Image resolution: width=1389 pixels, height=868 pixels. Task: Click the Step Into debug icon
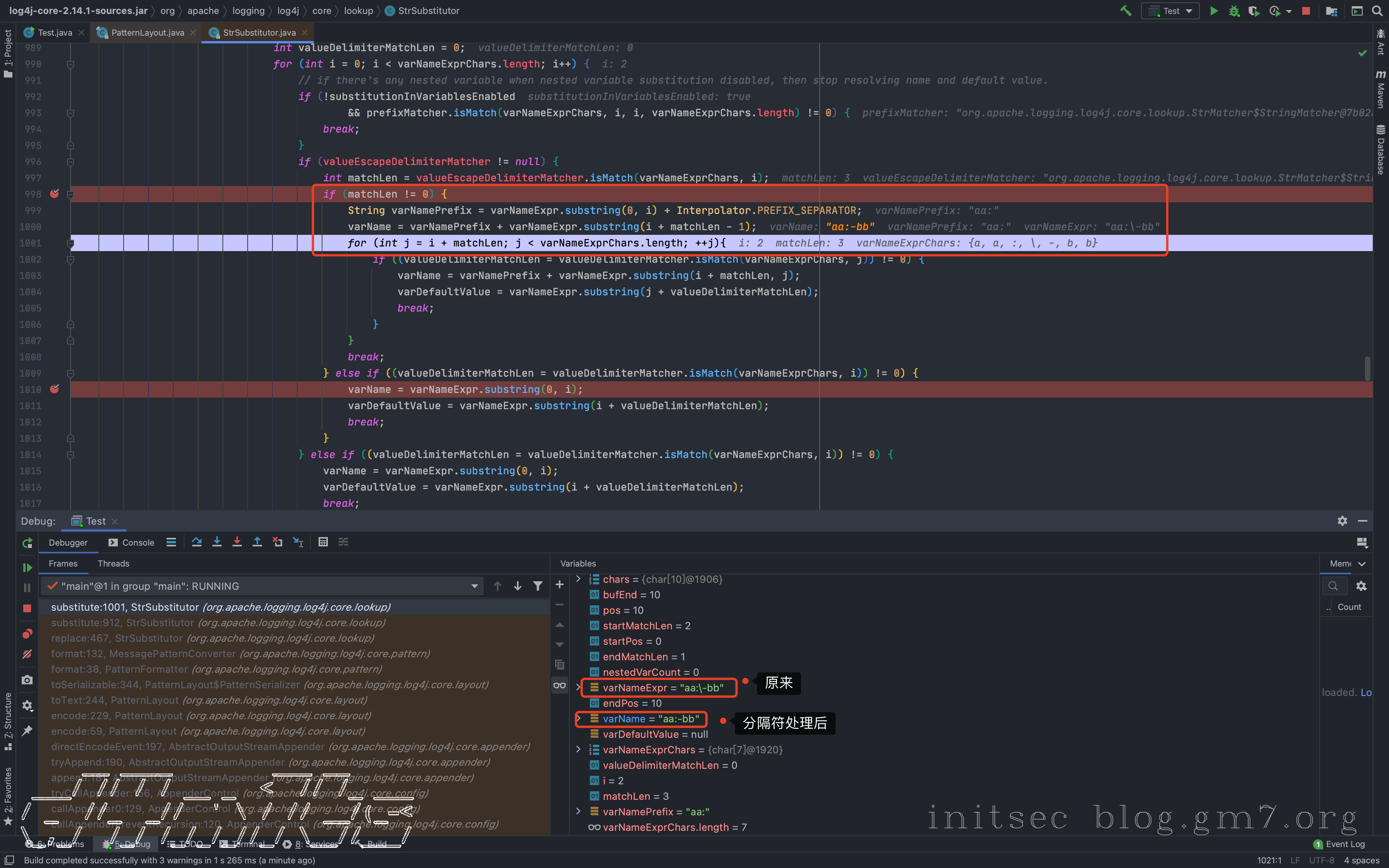pyautogui.click(x=217, y=542)
